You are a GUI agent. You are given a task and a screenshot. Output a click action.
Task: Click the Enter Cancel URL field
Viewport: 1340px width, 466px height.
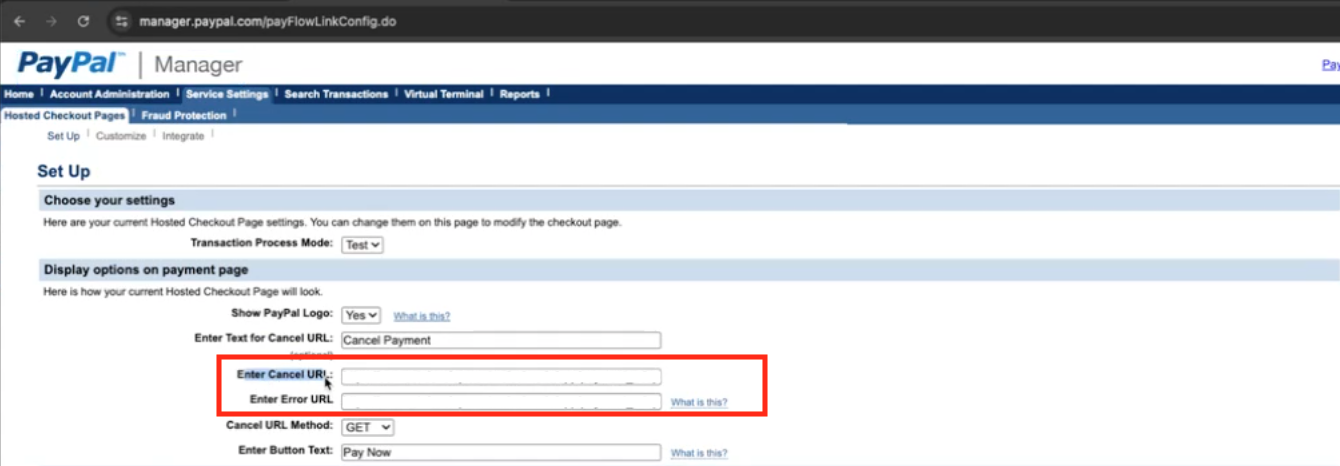click(501, 377)
